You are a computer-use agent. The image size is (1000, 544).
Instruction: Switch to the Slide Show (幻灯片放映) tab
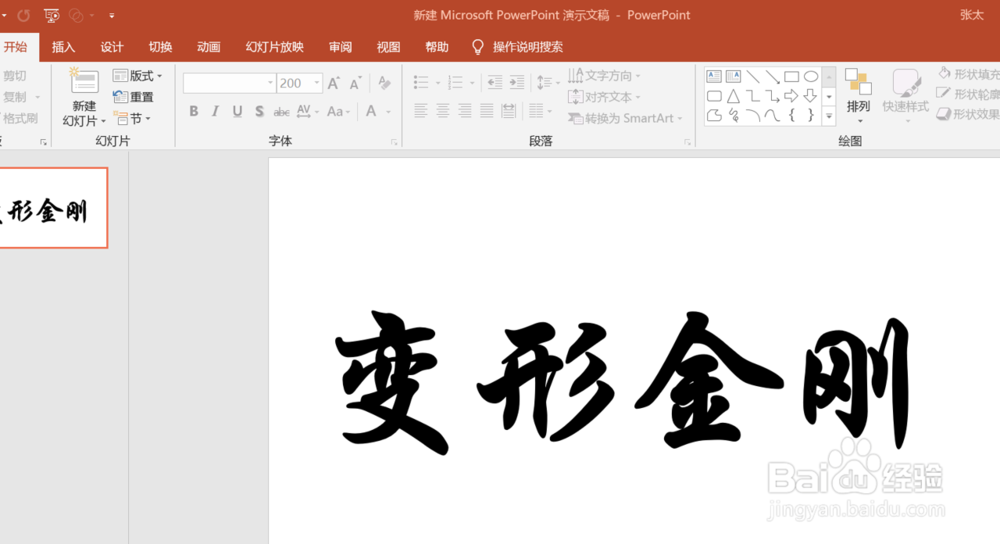pyautogui.click(x=275, y=47)
